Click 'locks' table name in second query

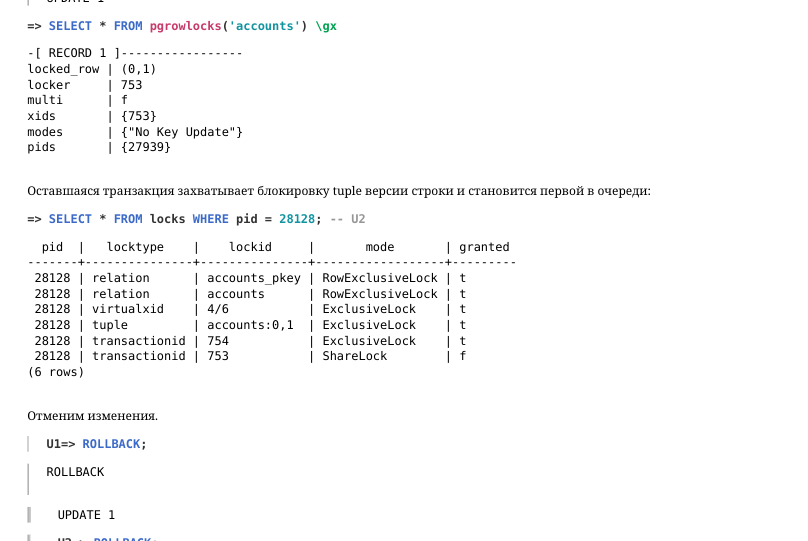[167, 219]
